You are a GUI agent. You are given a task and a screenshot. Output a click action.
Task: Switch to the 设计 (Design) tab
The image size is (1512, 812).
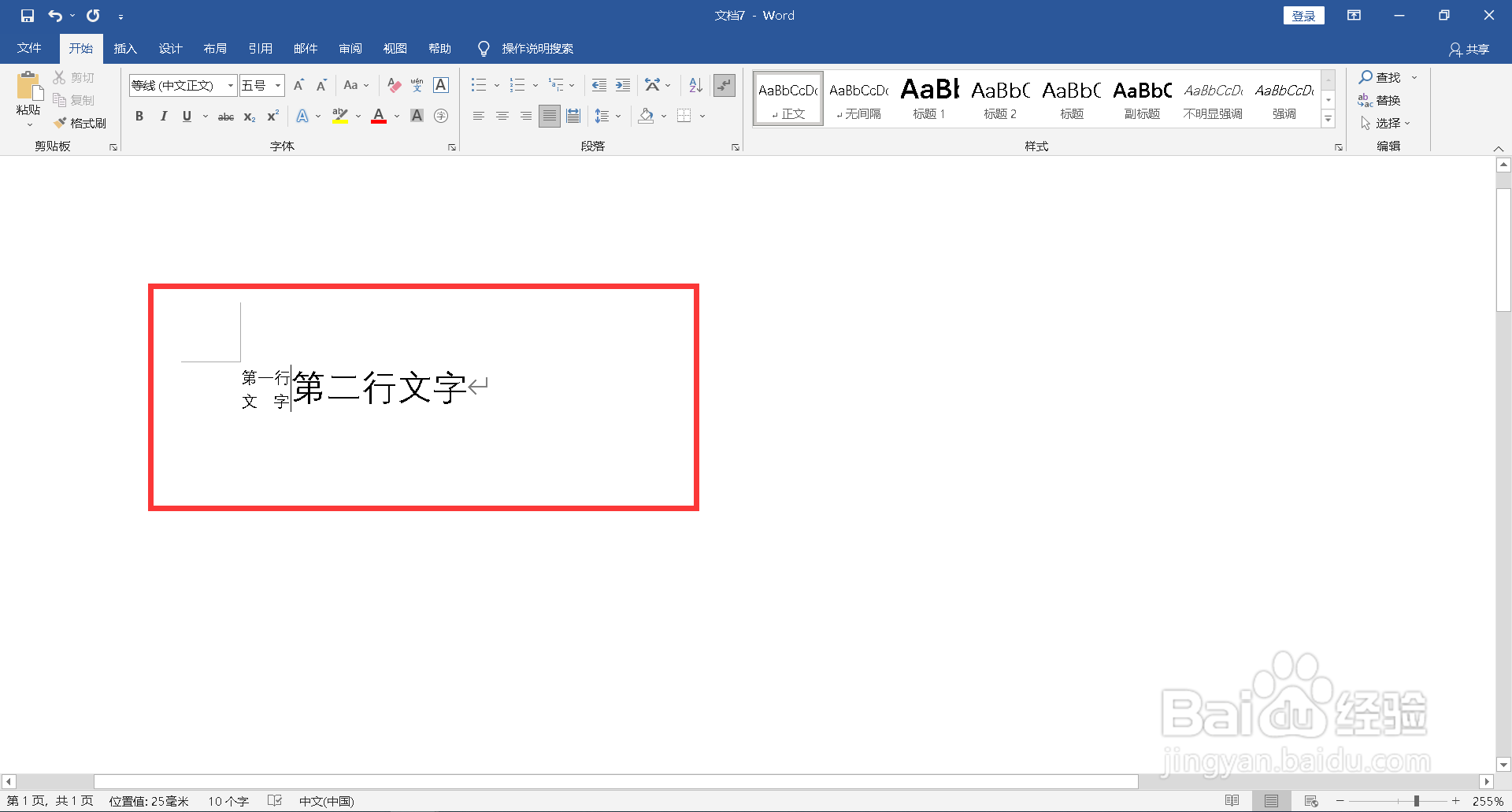pyautogui.click(x=170, y=48)
